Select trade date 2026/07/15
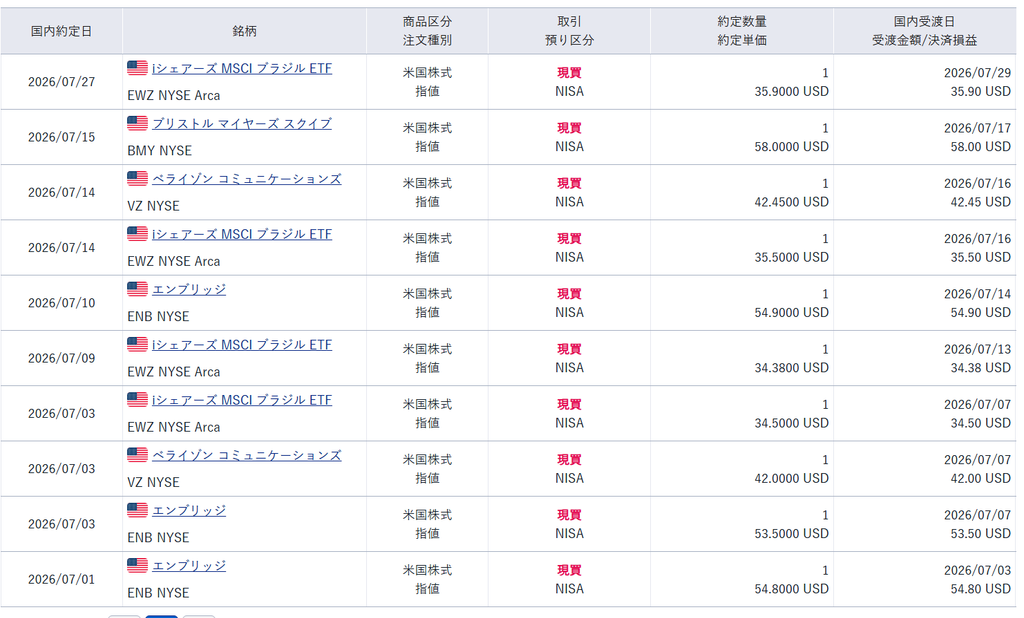This screenshot has height=618, width=1024. point(61,137)
